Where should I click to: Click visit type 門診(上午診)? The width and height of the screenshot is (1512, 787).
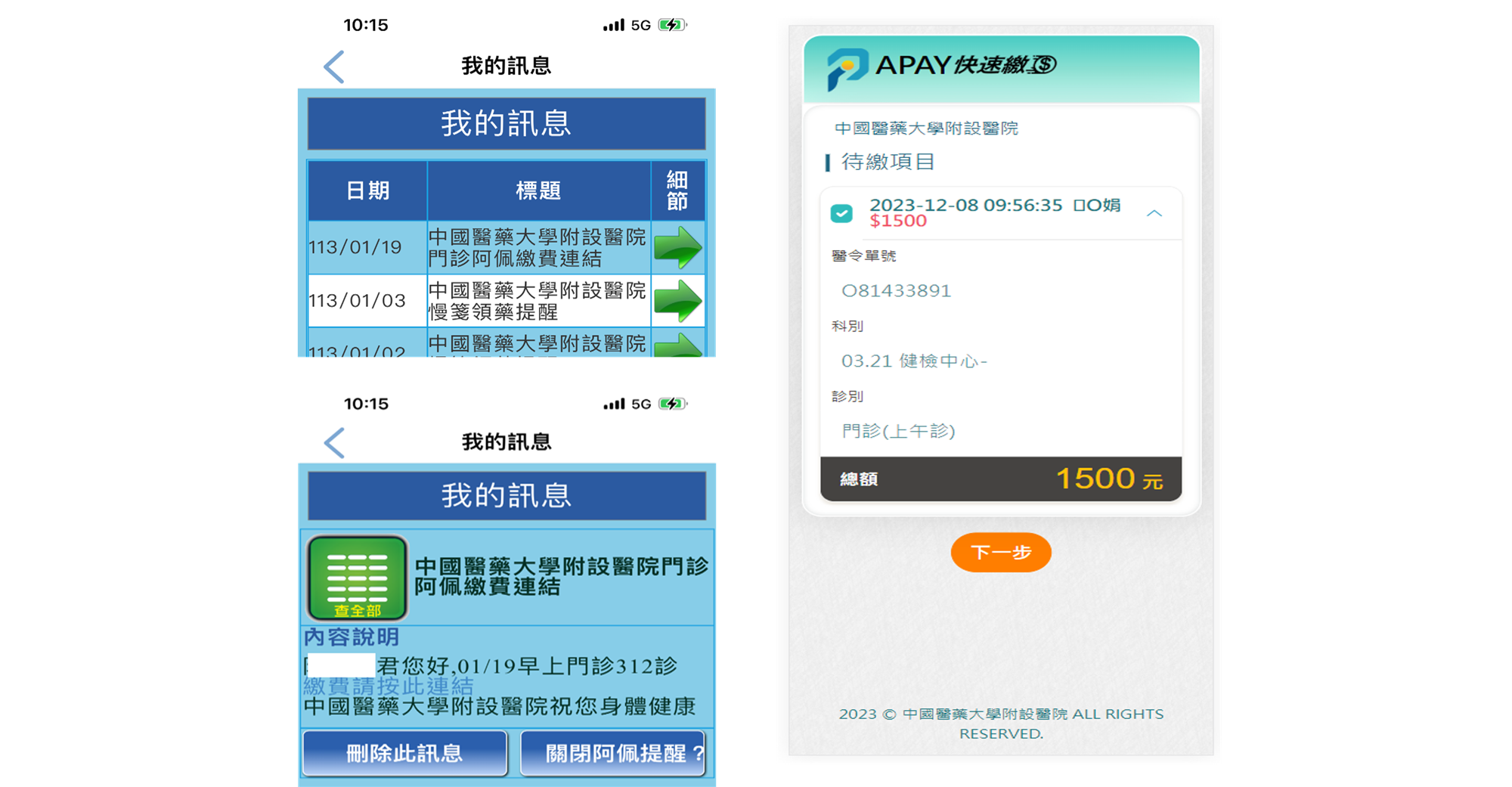tap(898, 431)
